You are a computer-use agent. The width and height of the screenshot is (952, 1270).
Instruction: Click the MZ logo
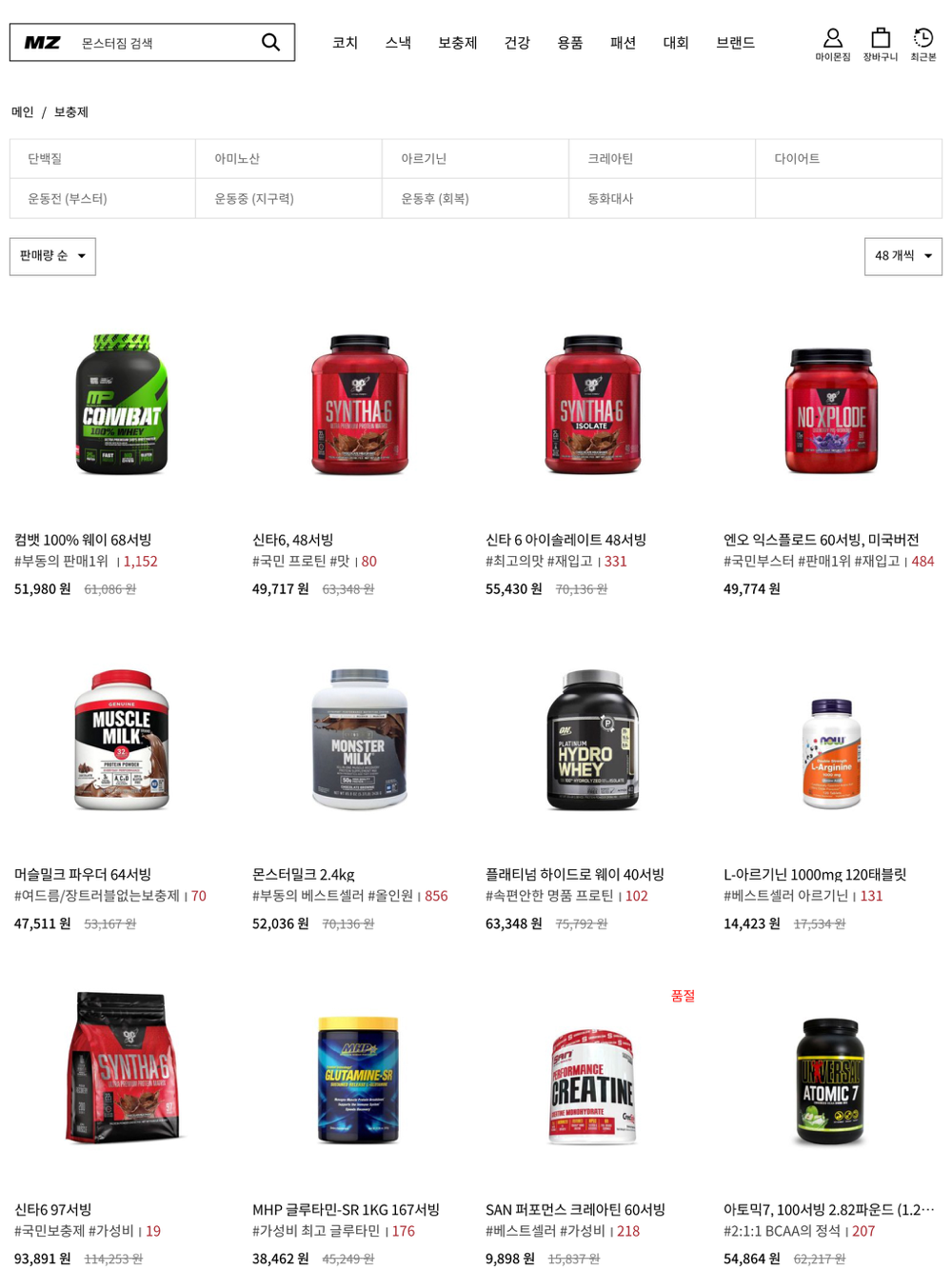pos(43,43)
